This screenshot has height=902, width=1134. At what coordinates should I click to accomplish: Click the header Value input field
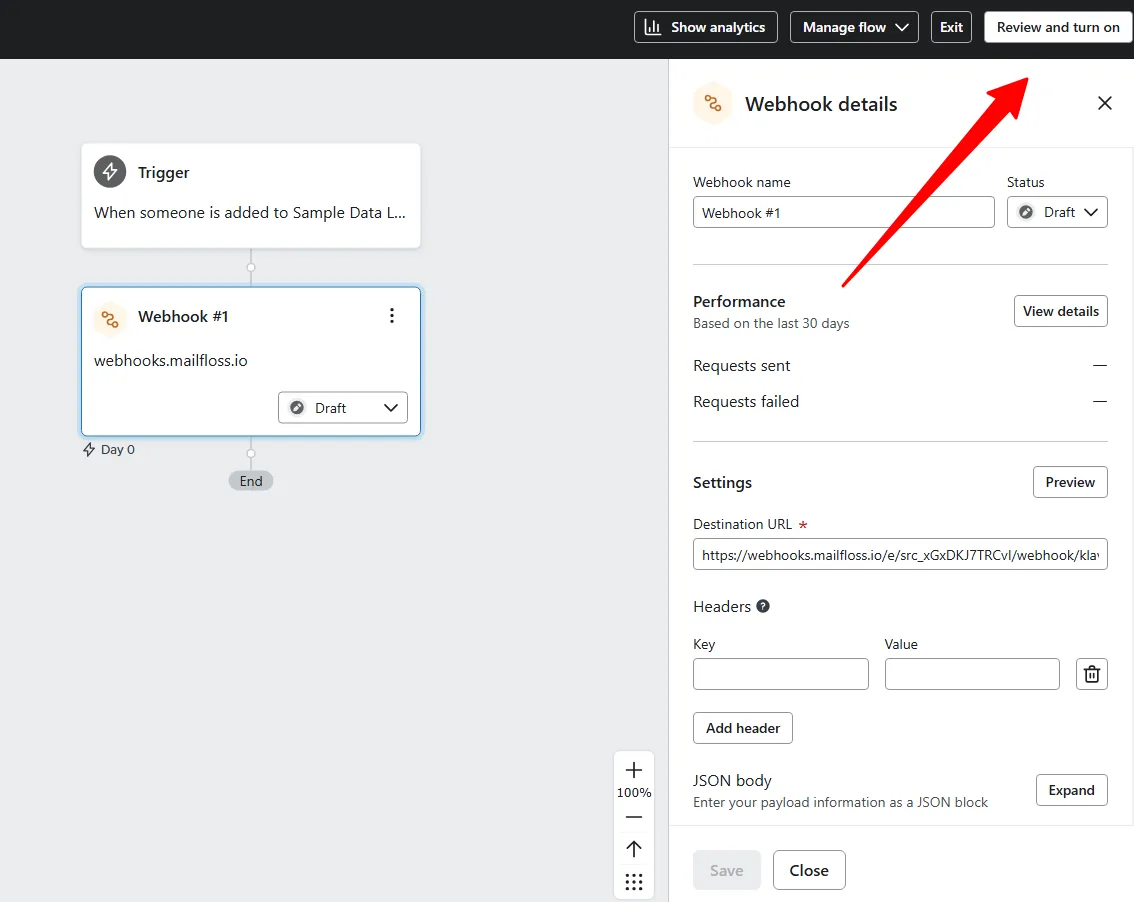(x=972, y=674)
